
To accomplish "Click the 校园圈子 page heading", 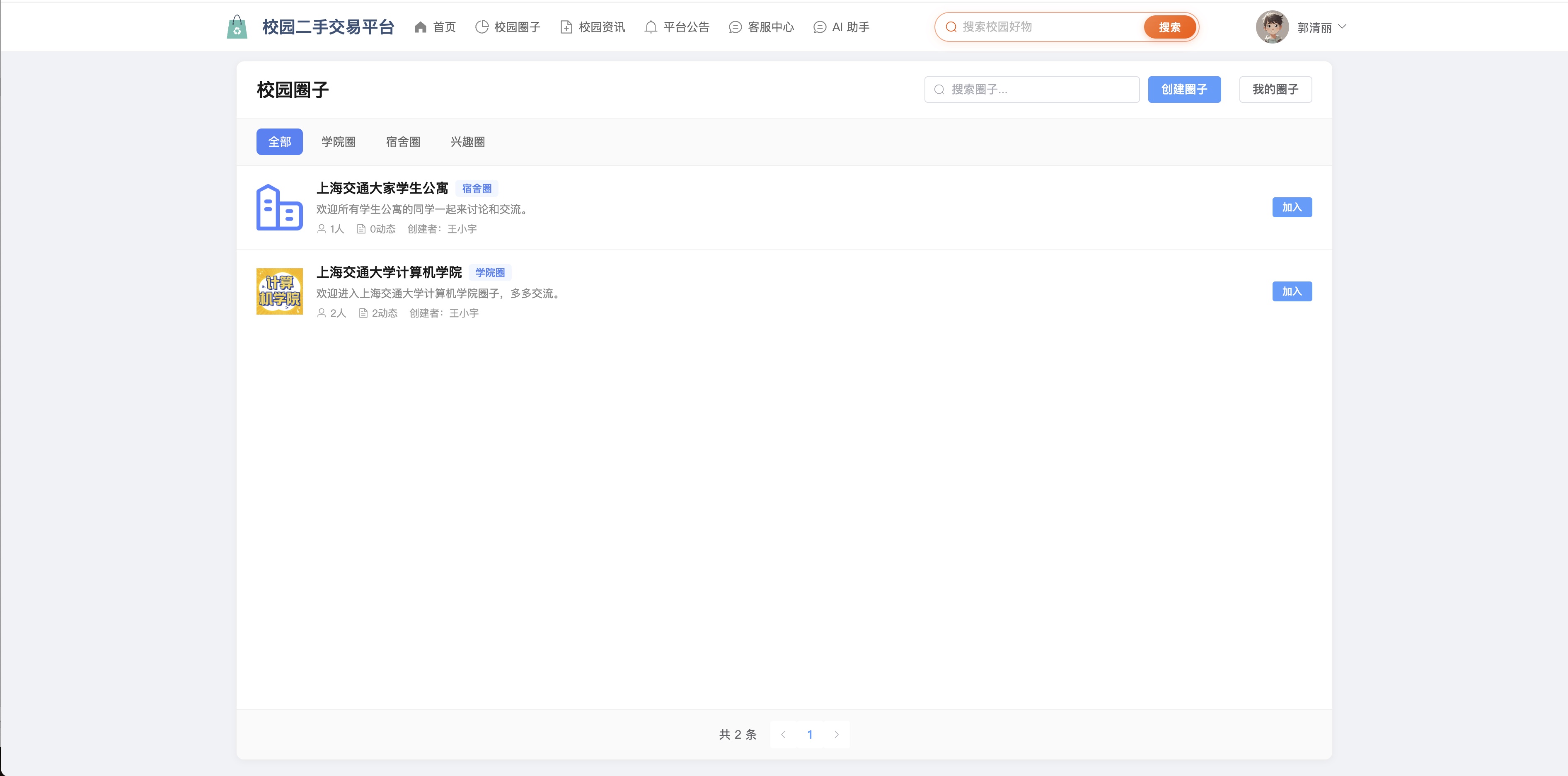I will (x=293, y=90).
